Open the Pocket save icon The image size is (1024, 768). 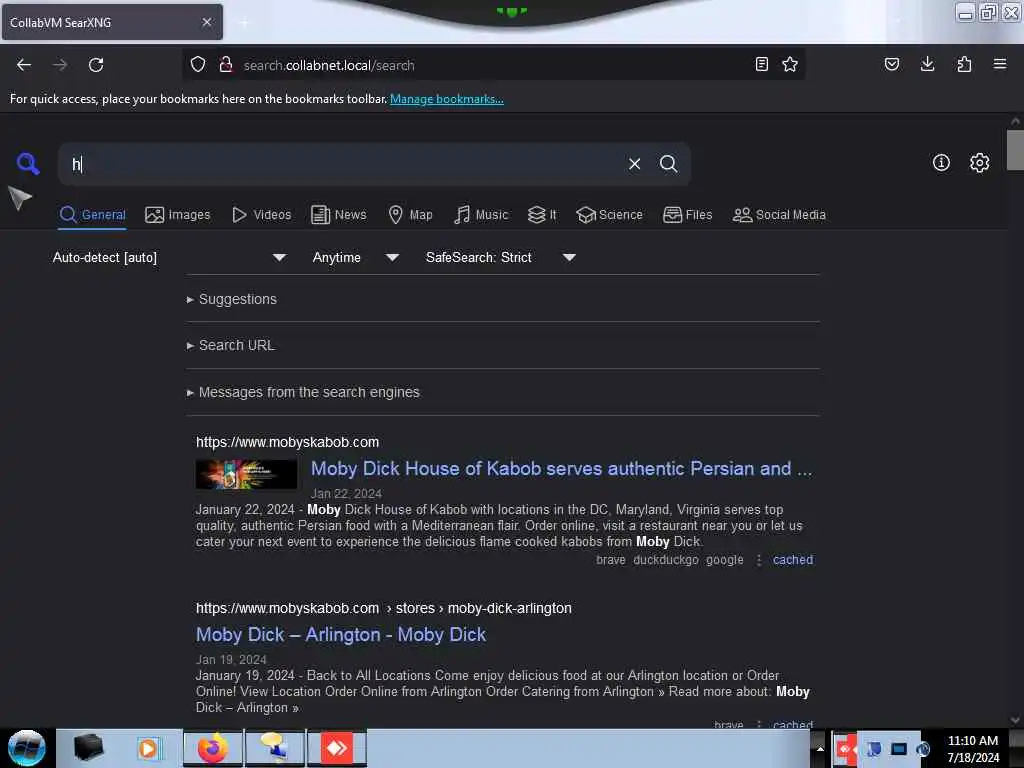click(891, 64)
